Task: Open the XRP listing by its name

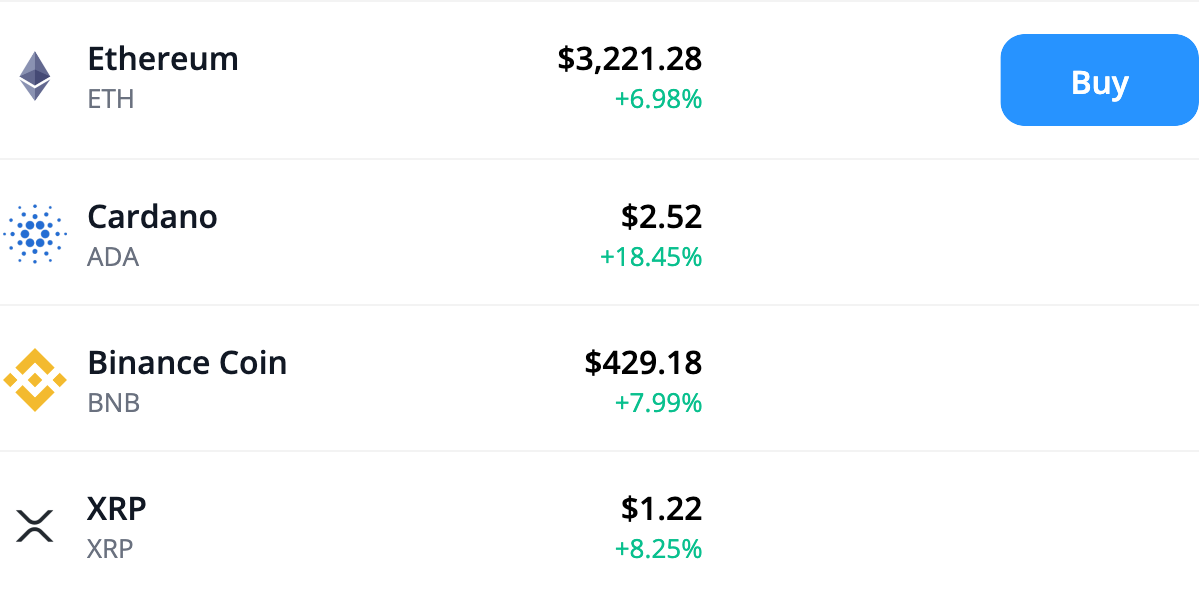Action: tap(118, 508)
